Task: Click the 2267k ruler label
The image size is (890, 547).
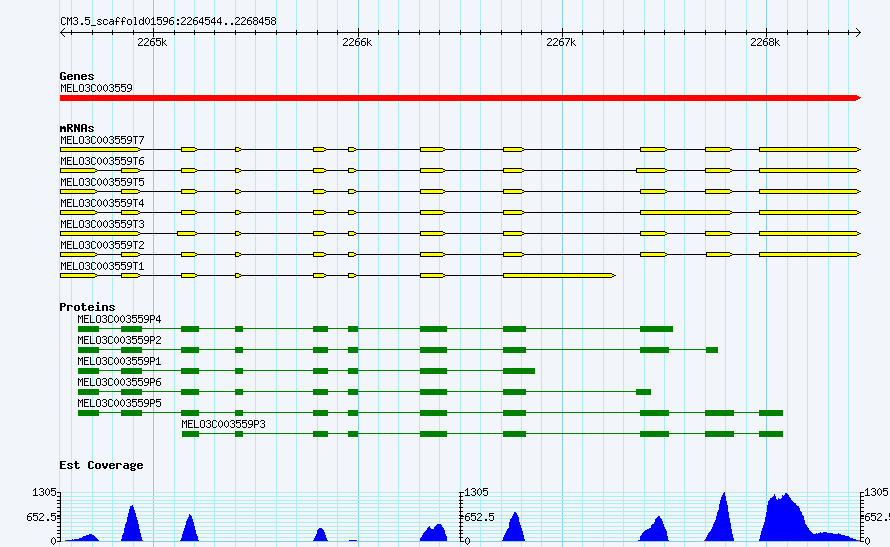Action: [x=561, y=43]
